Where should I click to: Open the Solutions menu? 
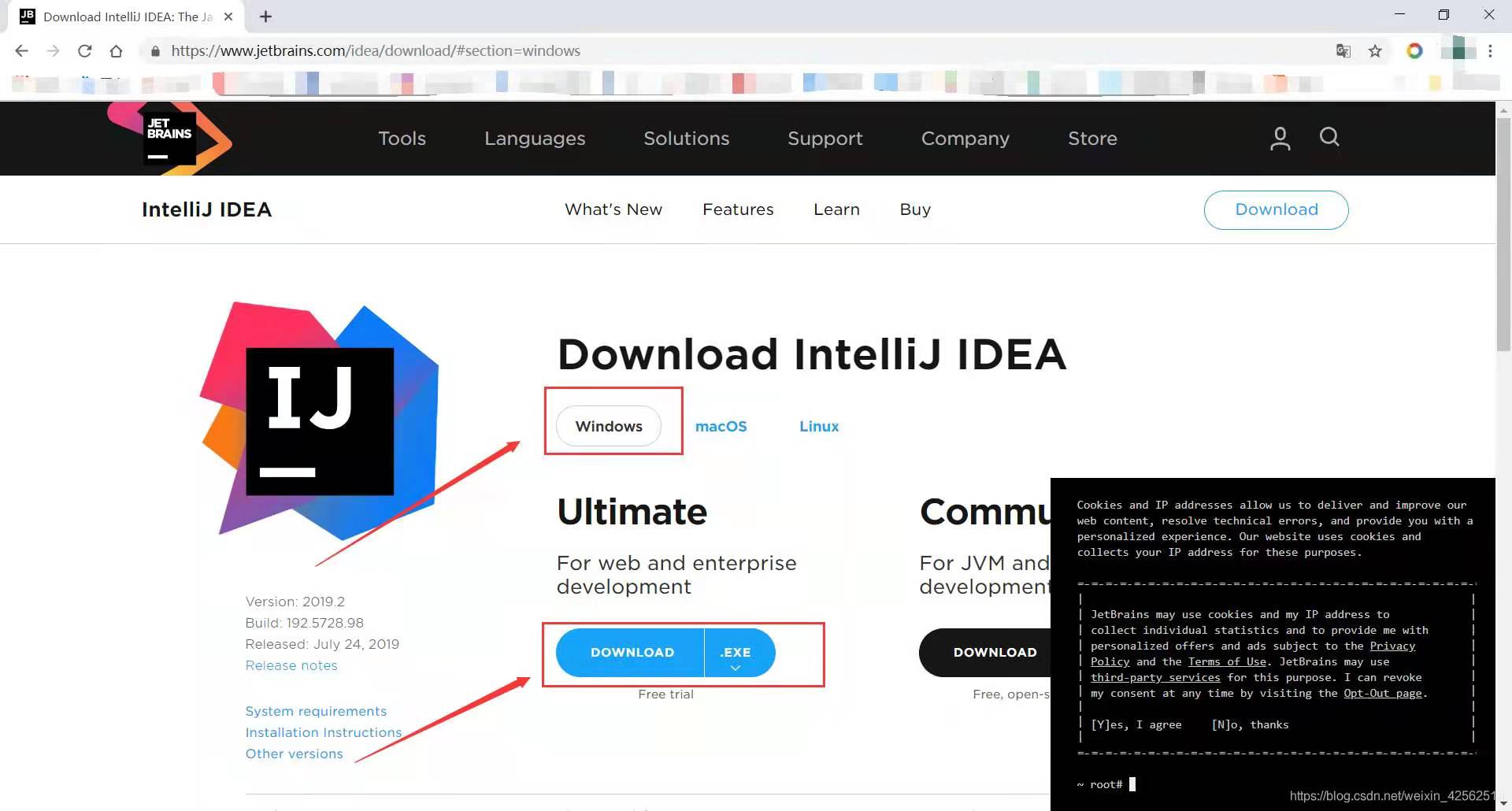pyautogui.click(x=687, y=139)
